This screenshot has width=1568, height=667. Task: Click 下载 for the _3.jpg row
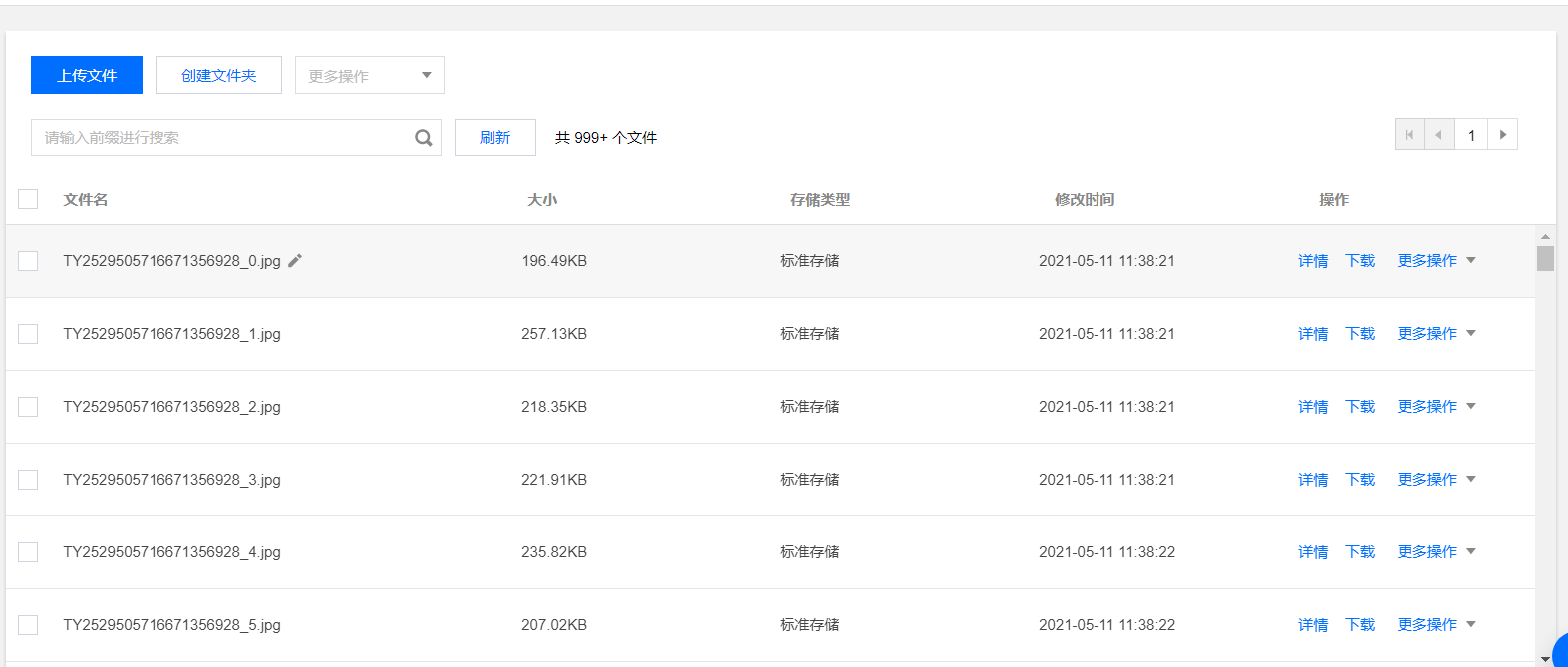click(1360, 480)
